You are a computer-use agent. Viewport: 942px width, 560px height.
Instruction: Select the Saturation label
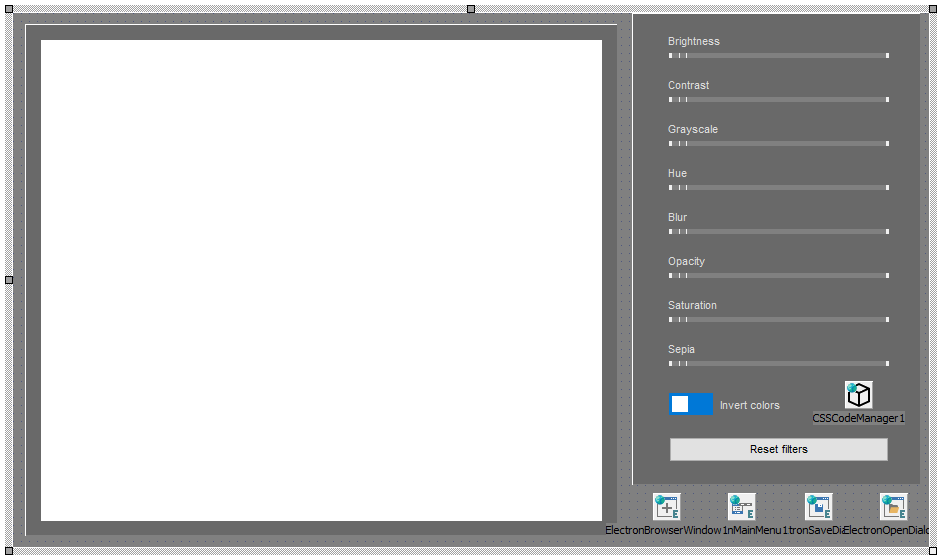(692, 305)
